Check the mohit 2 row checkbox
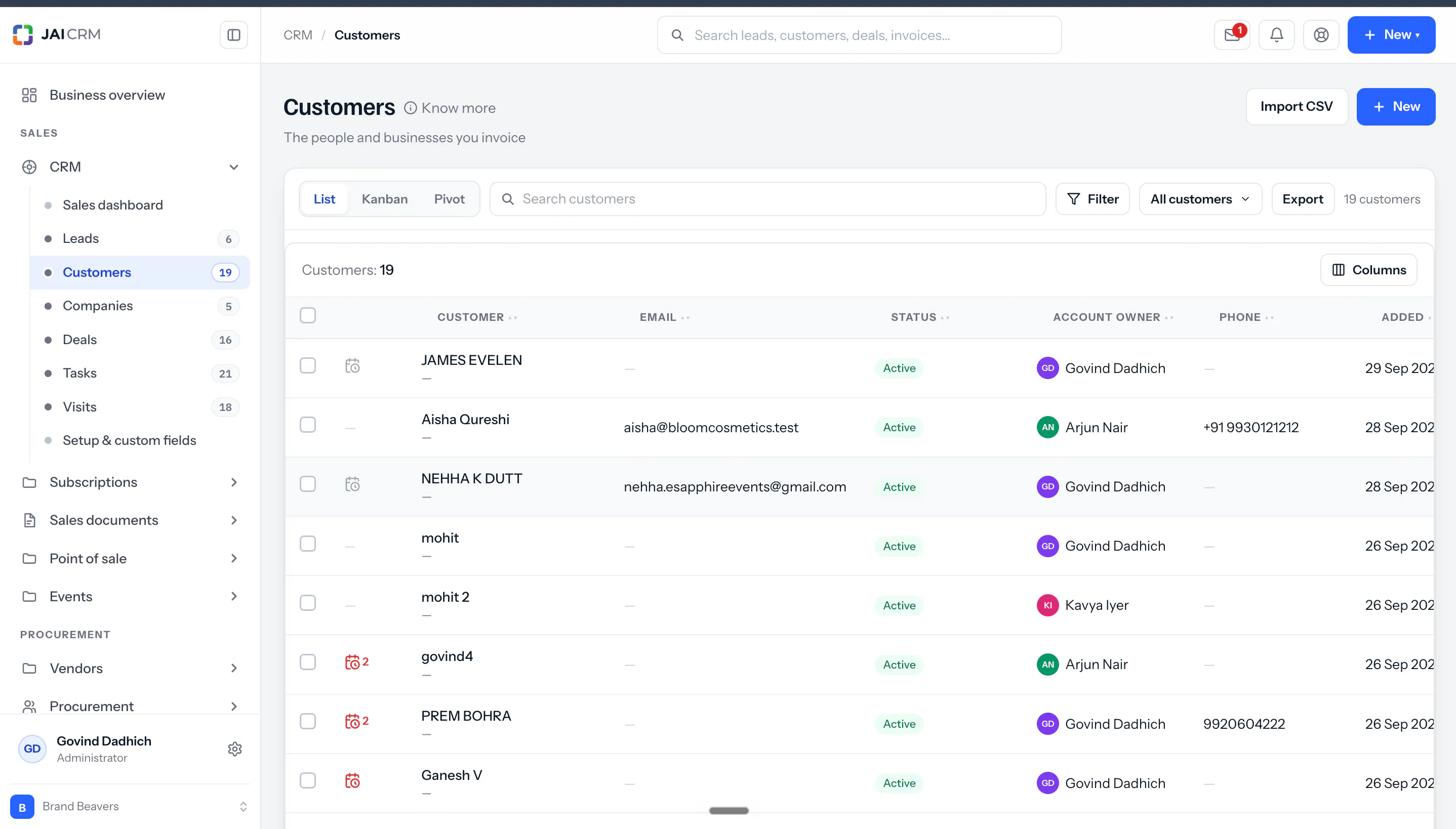1456x829 pixels. 307,603
